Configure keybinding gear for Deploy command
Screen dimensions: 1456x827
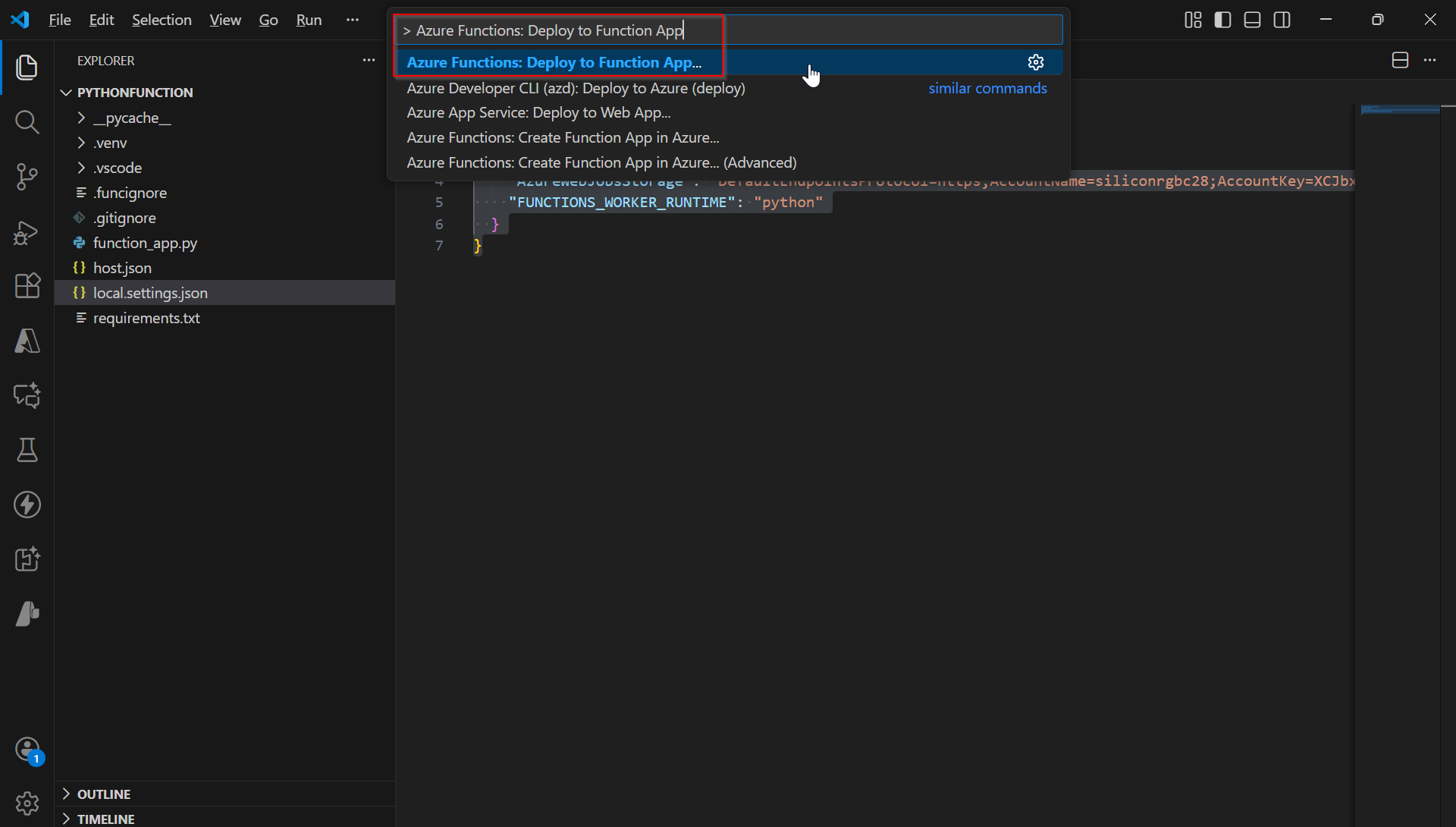(1036, 62)
